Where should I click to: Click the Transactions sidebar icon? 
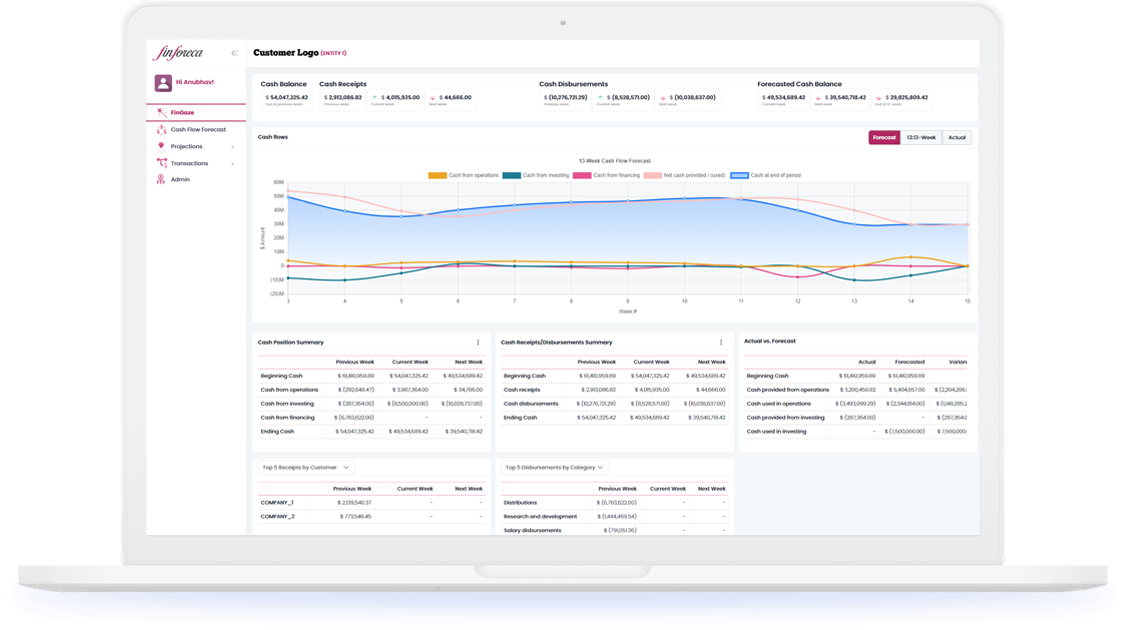(x=161, y=163)
